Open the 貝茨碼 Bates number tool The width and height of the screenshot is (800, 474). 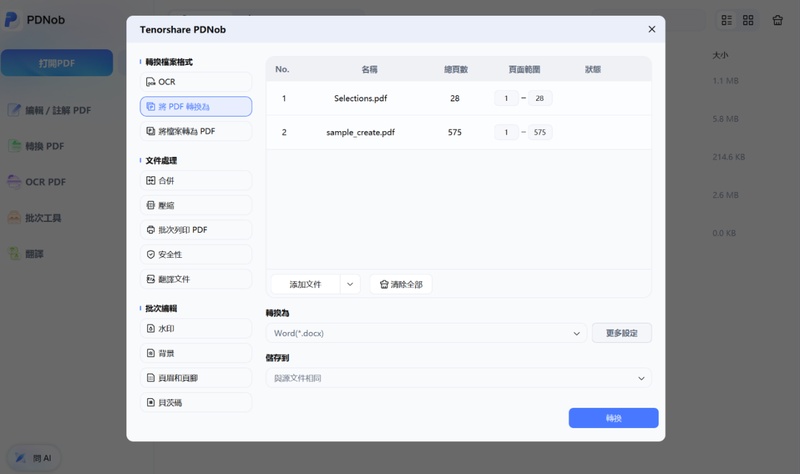point(196,403)
